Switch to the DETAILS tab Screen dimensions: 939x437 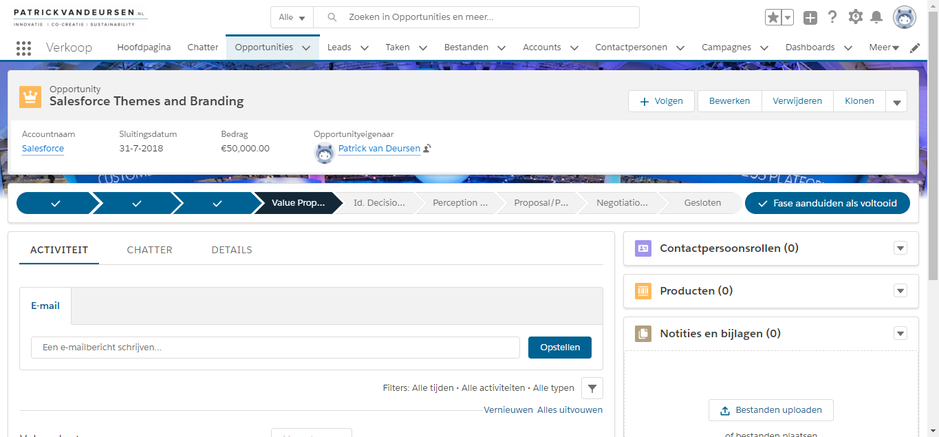tap(232, 250)
